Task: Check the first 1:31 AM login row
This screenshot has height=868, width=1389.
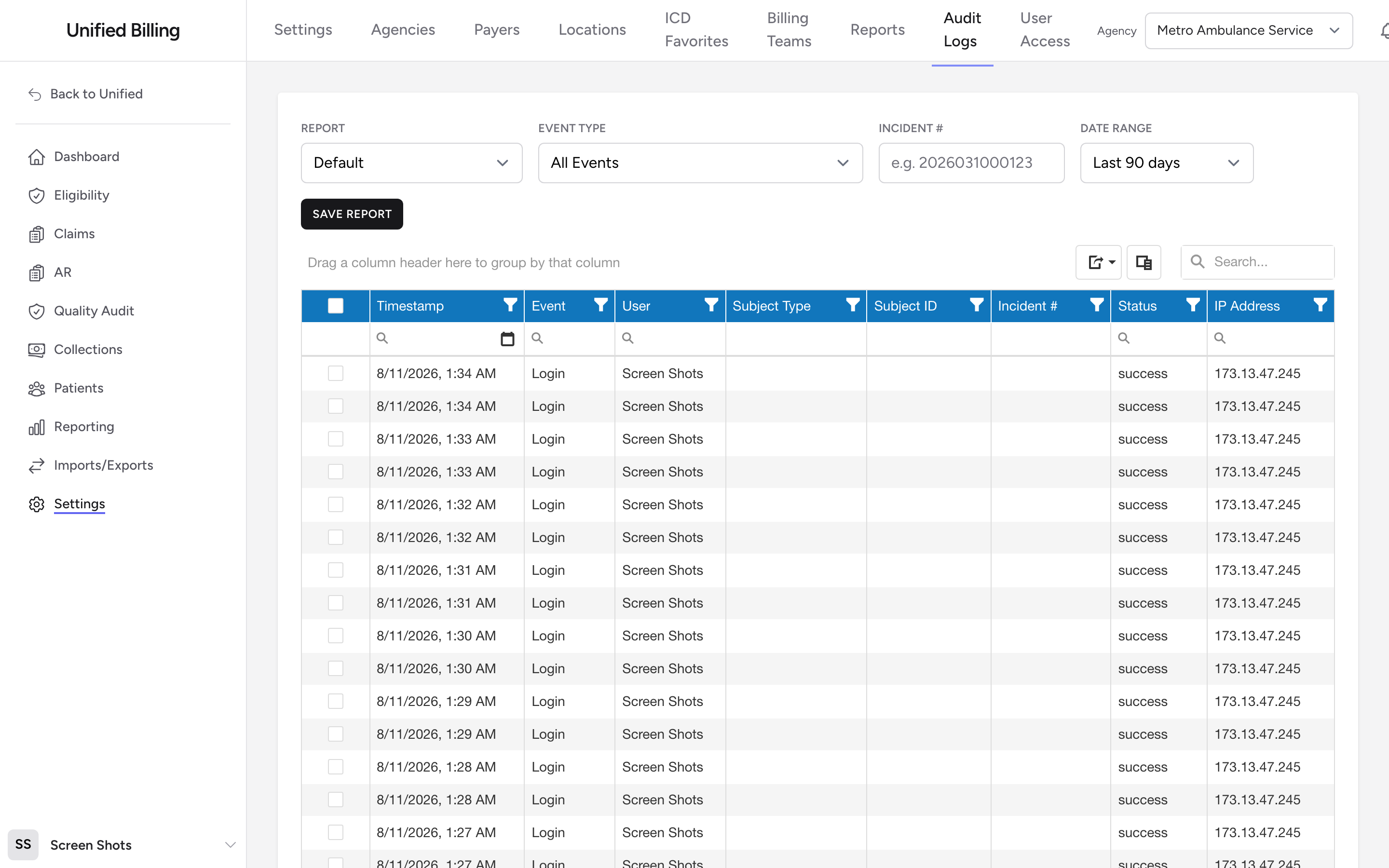Action: coord(336,570)
